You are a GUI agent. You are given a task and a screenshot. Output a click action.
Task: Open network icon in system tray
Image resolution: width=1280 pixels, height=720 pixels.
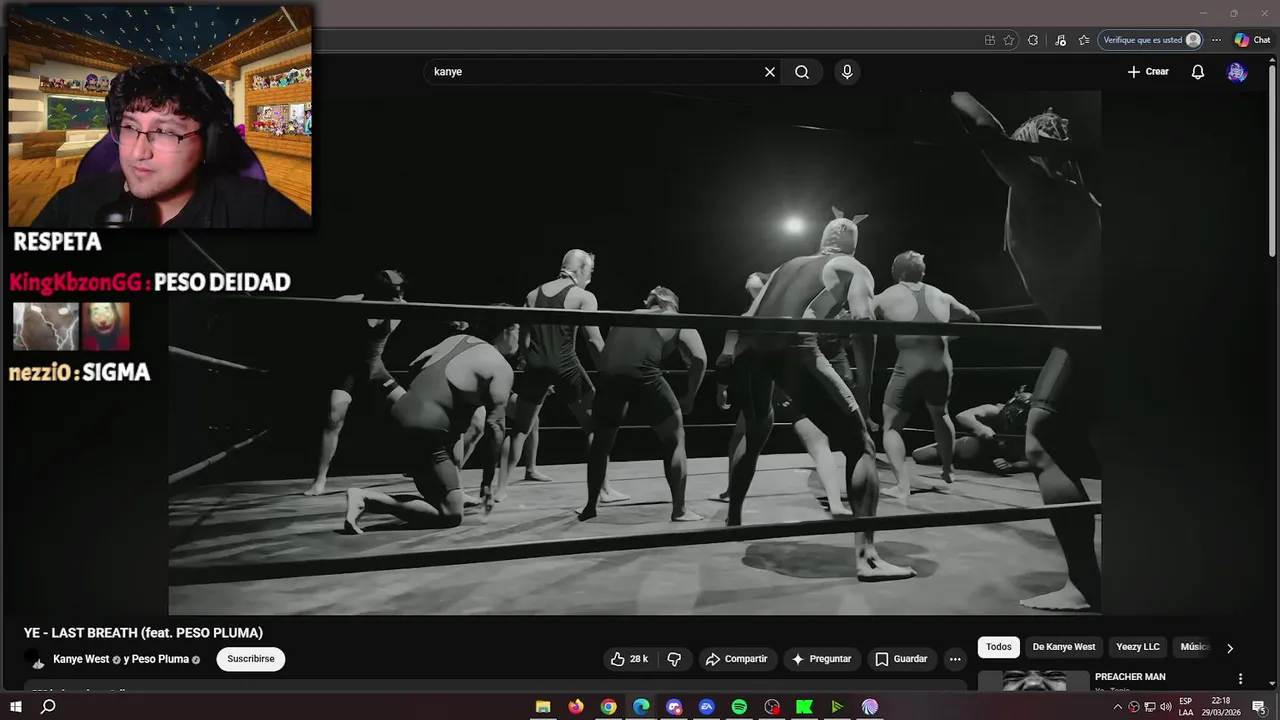(1149, 707)
